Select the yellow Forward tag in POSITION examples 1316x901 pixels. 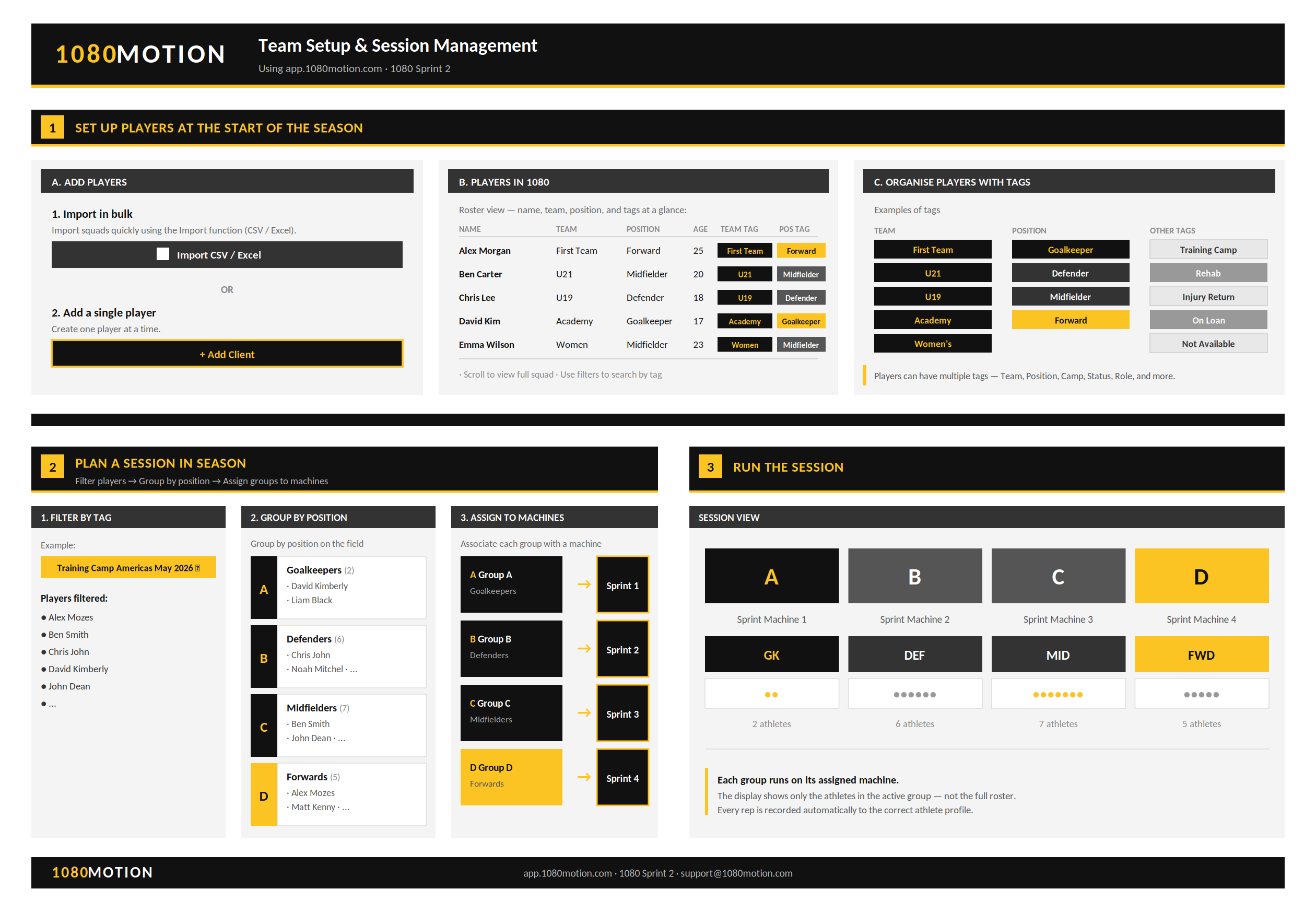pyautogui.click(x=1070, y=320)
